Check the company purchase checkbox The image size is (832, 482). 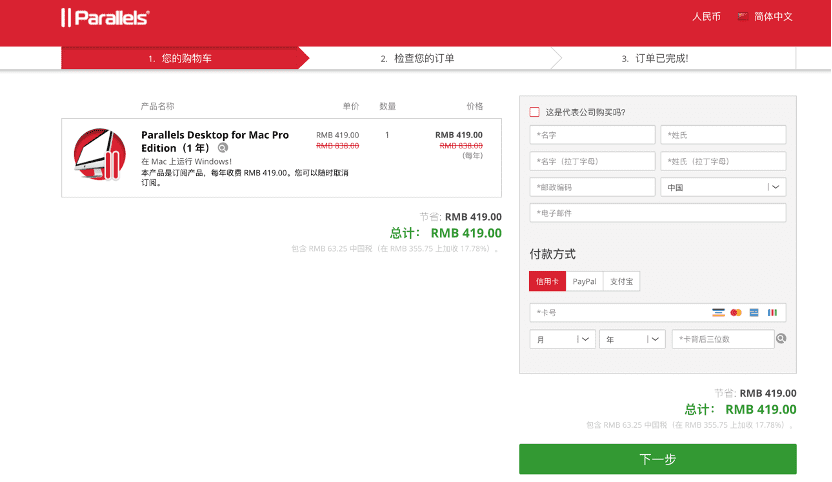click(535, 112)
